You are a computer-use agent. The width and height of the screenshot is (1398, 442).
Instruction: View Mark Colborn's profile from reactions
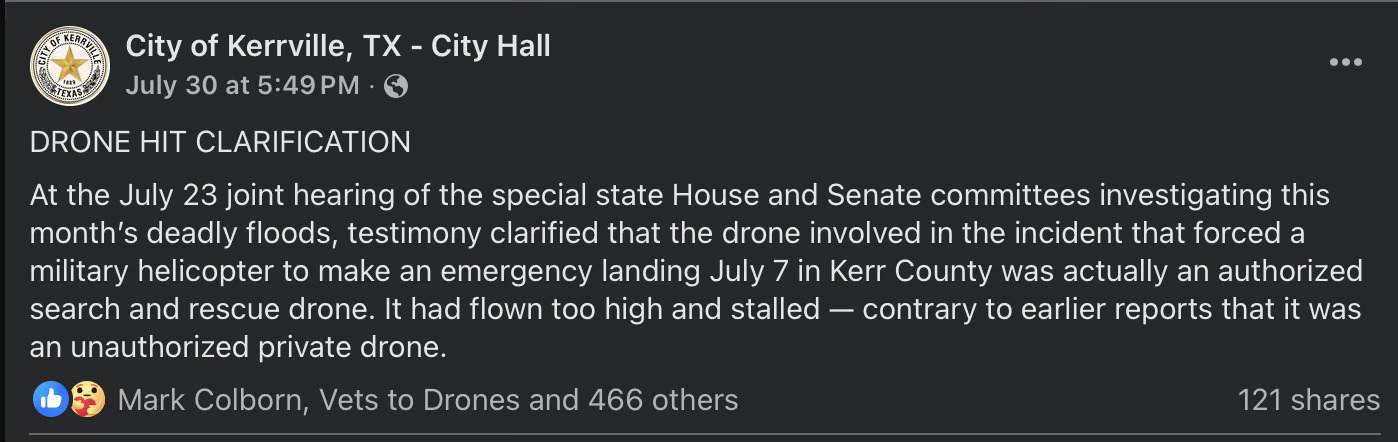tap(211, 400)
